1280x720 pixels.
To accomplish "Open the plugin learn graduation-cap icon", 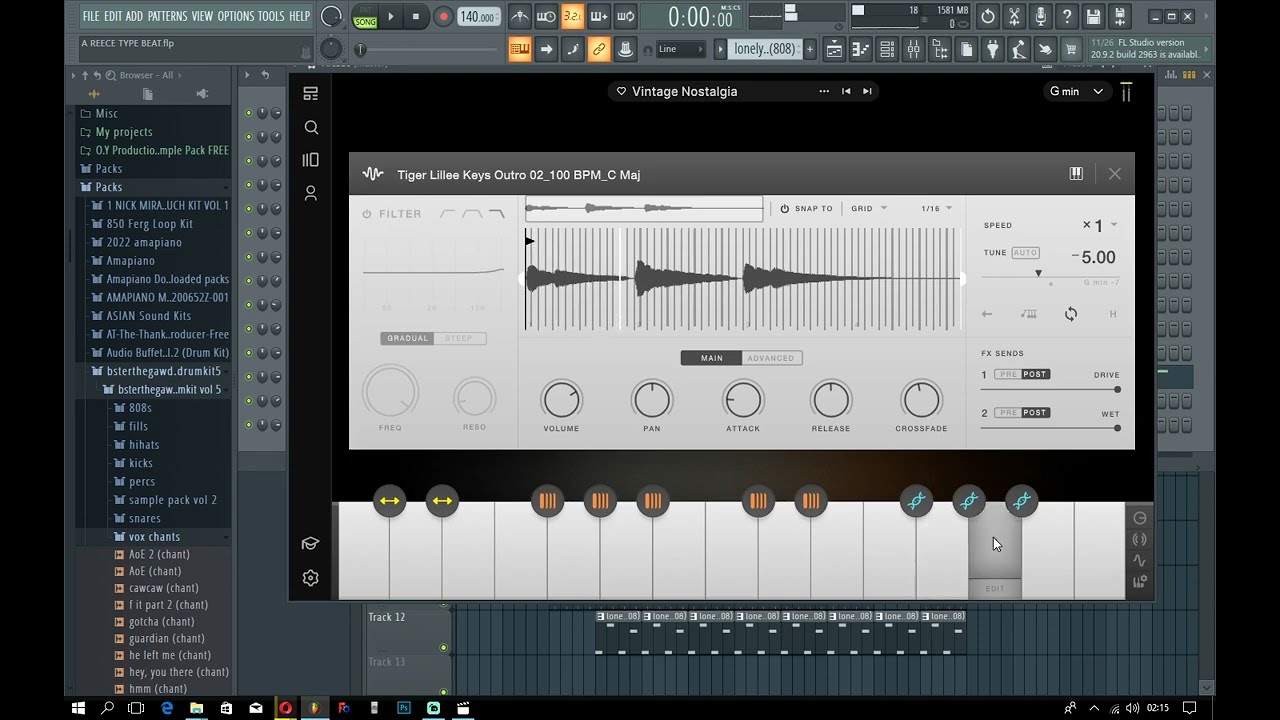I will pos(310,543).
